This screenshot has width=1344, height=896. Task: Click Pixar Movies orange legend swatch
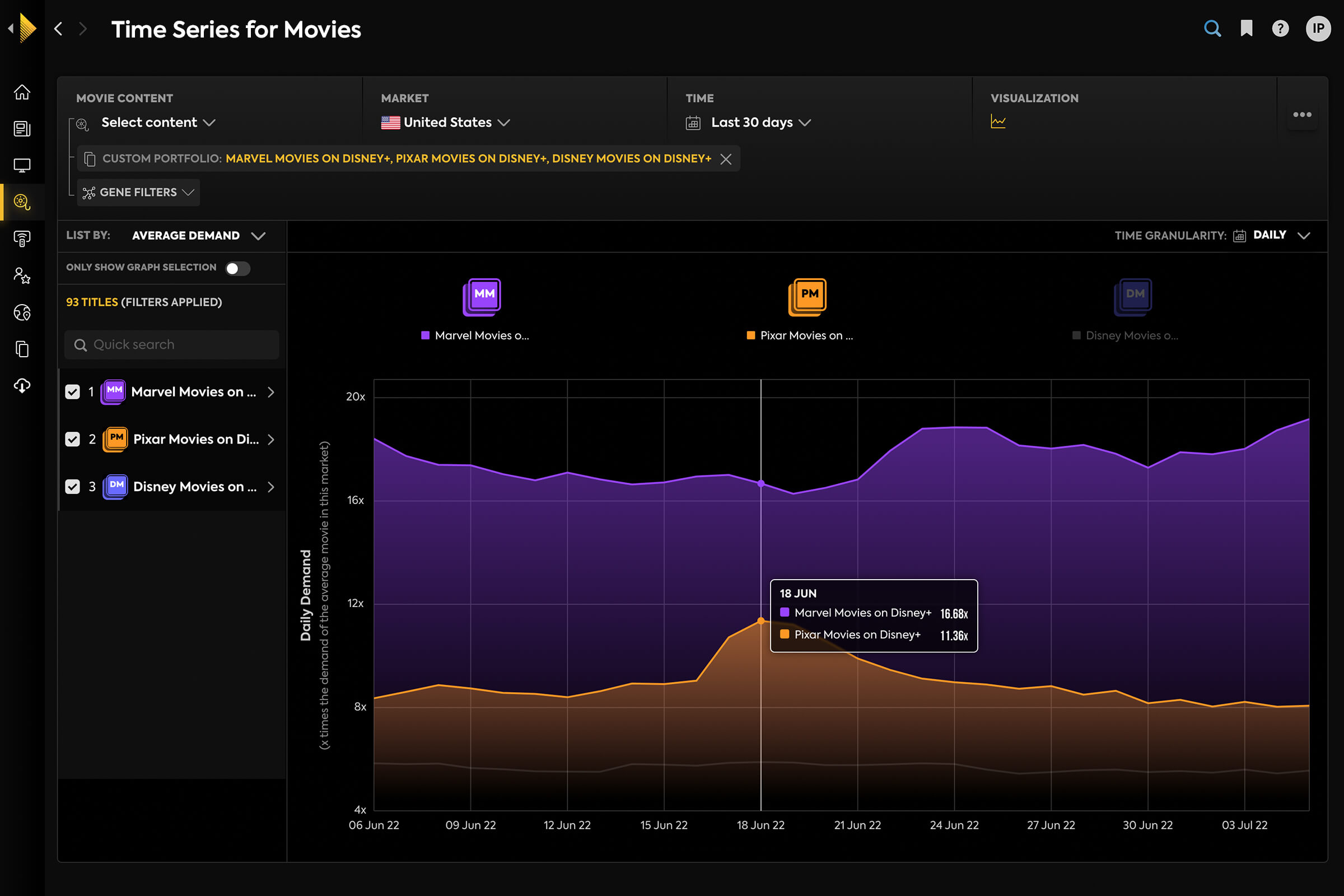click(x=751, y=335)
